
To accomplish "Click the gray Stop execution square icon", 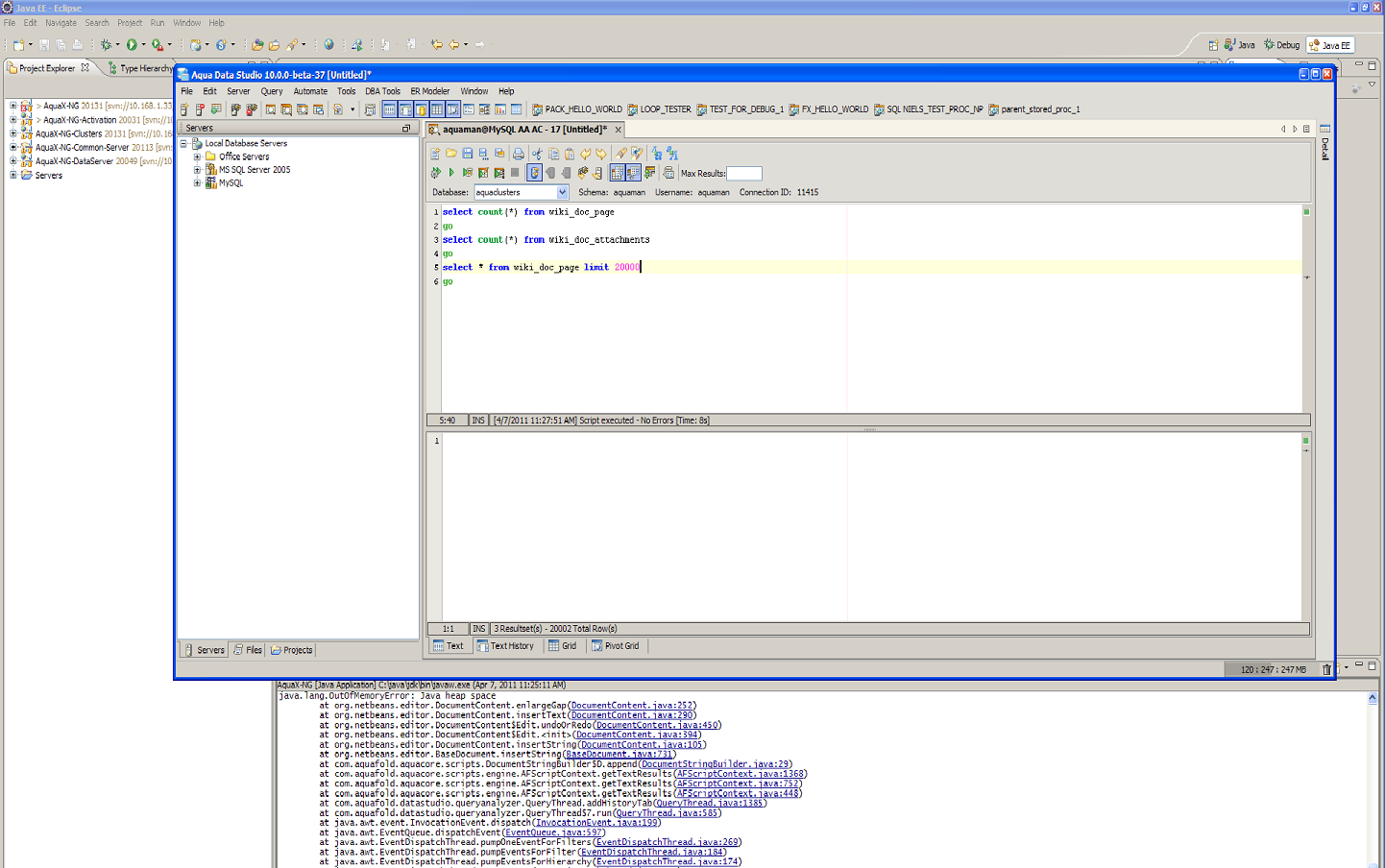I will coord(515,173).
